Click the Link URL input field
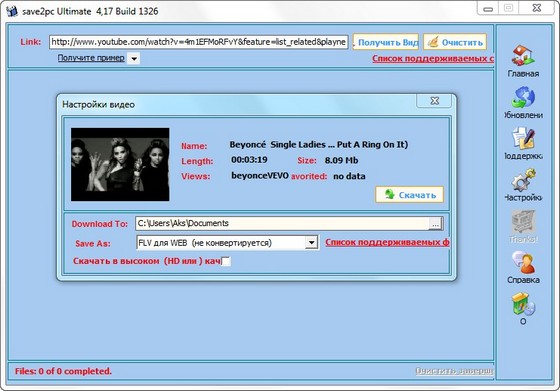The image size is (560, 391). click(x=199, y=42)
